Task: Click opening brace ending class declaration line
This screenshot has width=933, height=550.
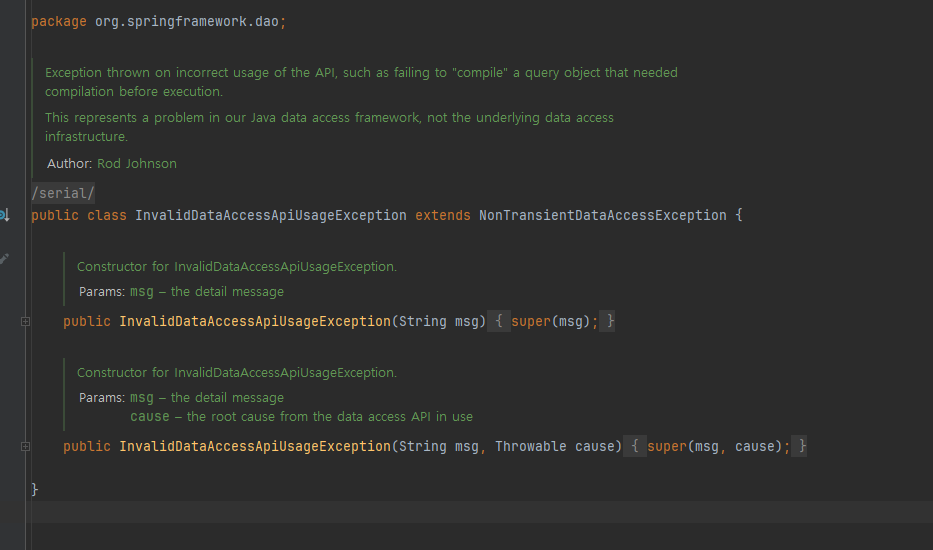Action: (x=739, y=215)
